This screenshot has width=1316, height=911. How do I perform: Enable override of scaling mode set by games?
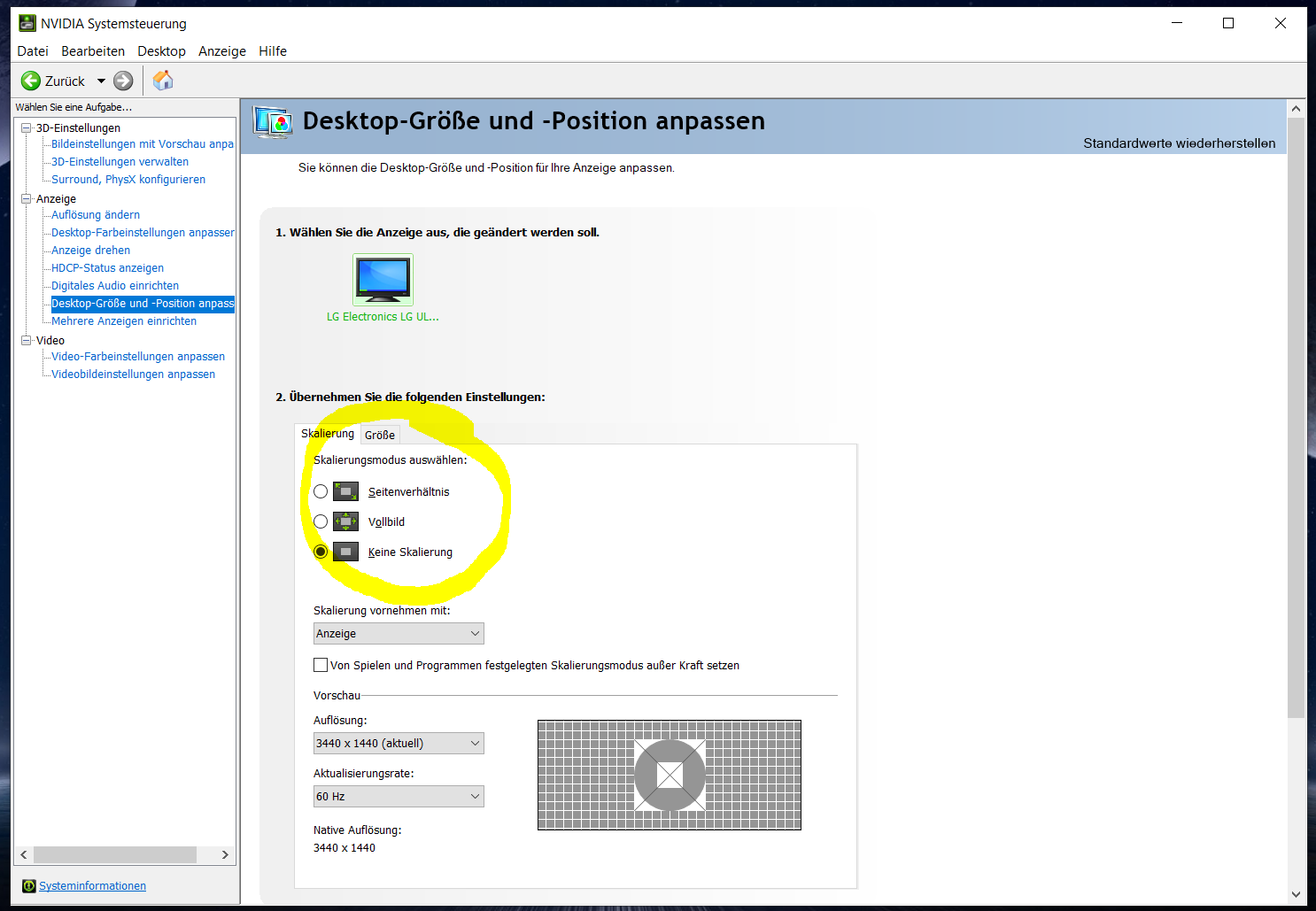coord(321,665)
